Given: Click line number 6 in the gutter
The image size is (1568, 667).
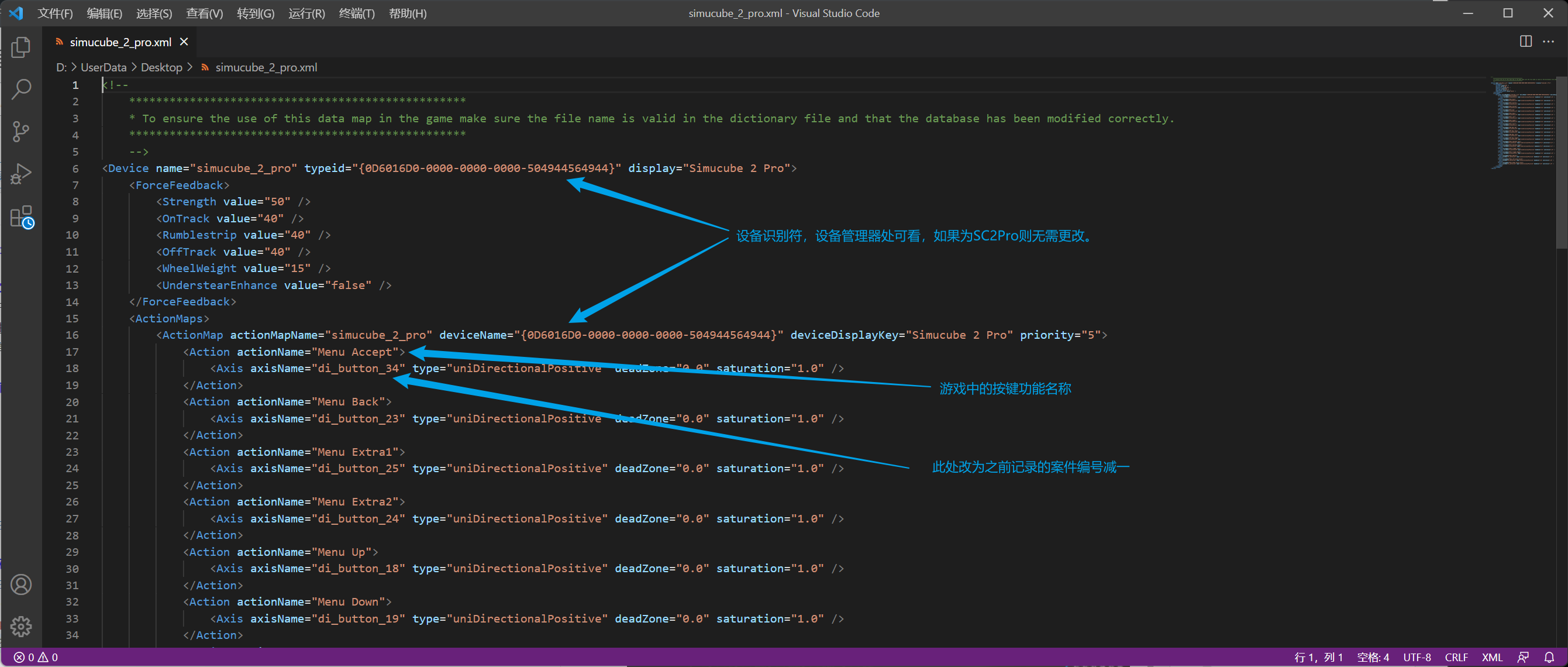Looking at the screenshot, I should (x=75, y=168).
